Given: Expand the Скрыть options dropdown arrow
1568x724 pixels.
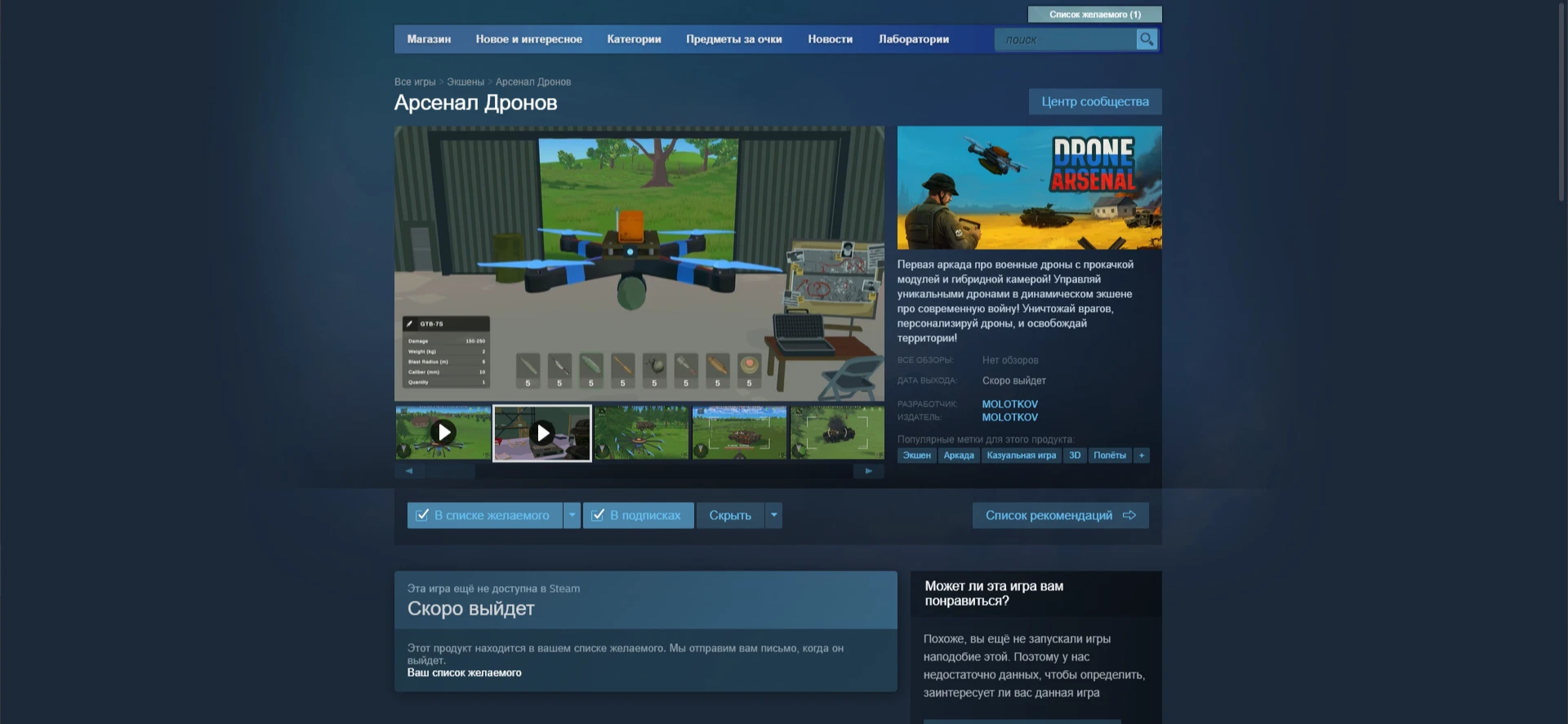Looking at the screenshot, I should (774, 515).
